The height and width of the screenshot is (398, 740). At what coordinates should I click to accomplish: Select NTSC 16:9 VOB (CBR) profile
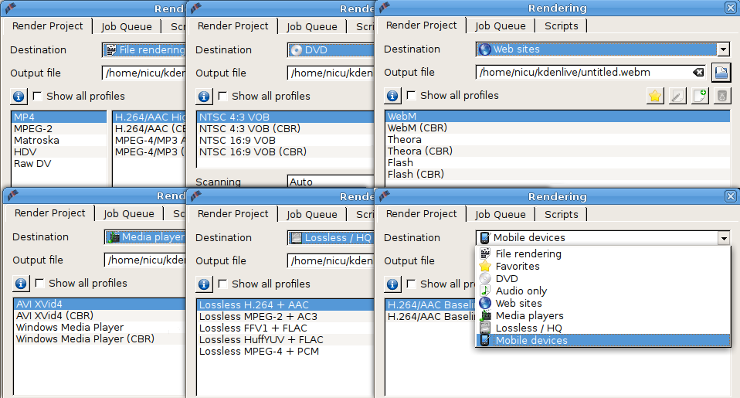pyautogui.click(x=286, y=152)
